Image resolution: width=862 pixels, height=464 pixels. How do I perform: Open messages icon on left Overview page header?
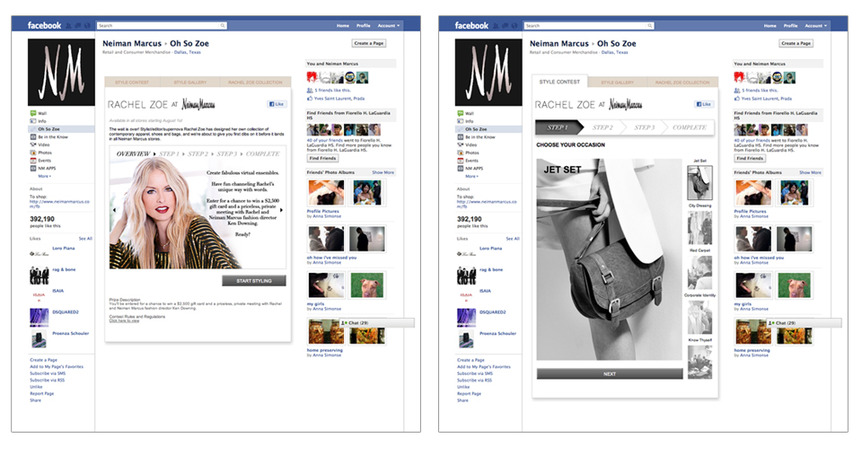point(78,26)
